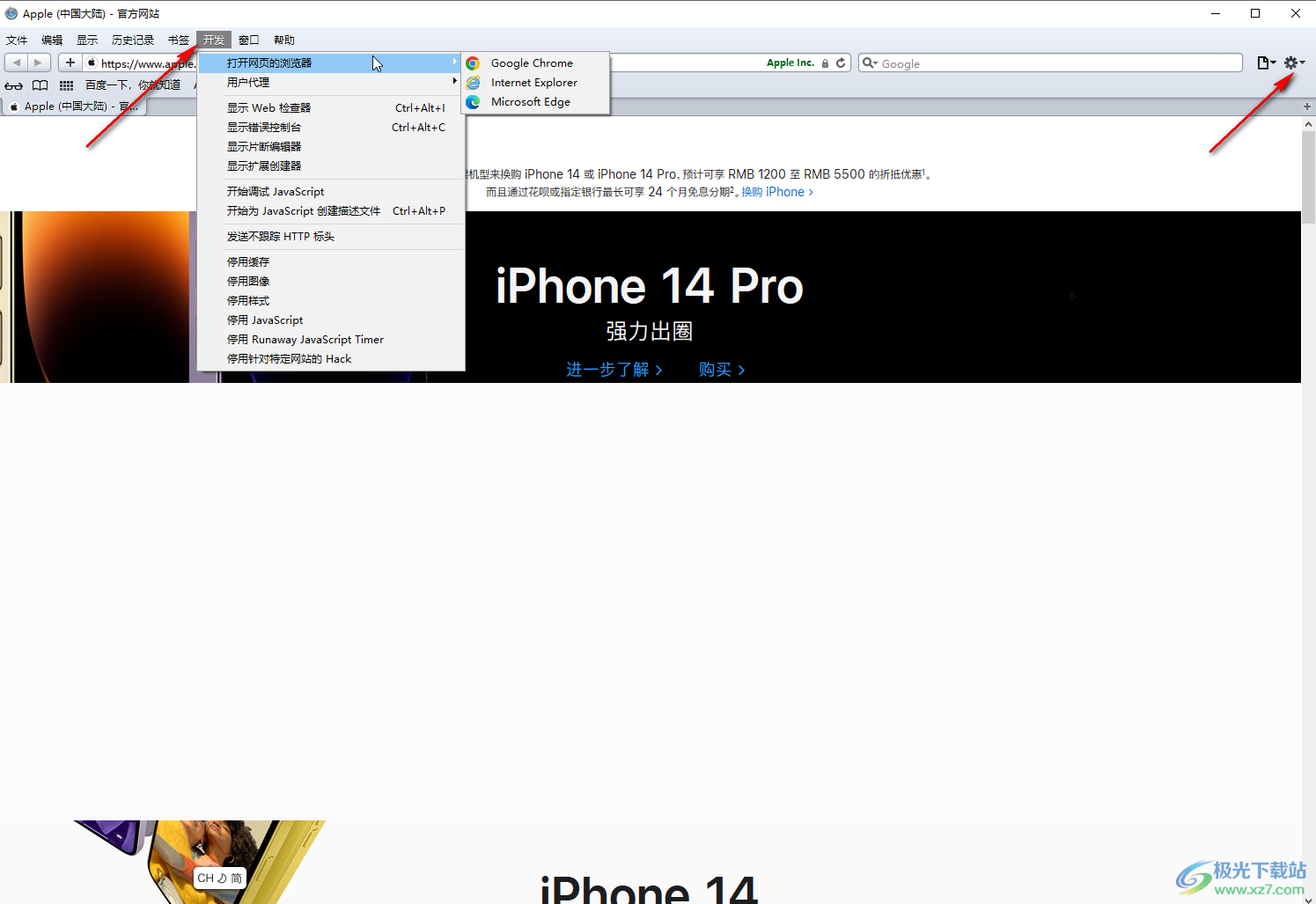Click the vertical scrollbar thumb
Viewport: 1316px width, 904px height.
pyautogui.click(x=1308, y=176)
